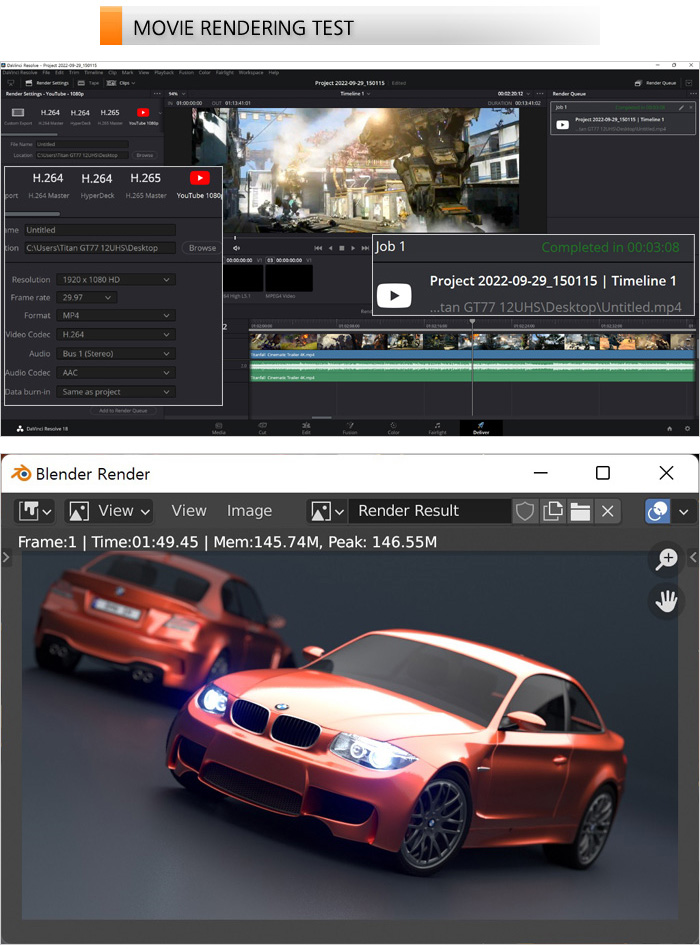700x949 pixels.
Task: Expand the render preset chevron beside YouTube
Action: point(160,113)
